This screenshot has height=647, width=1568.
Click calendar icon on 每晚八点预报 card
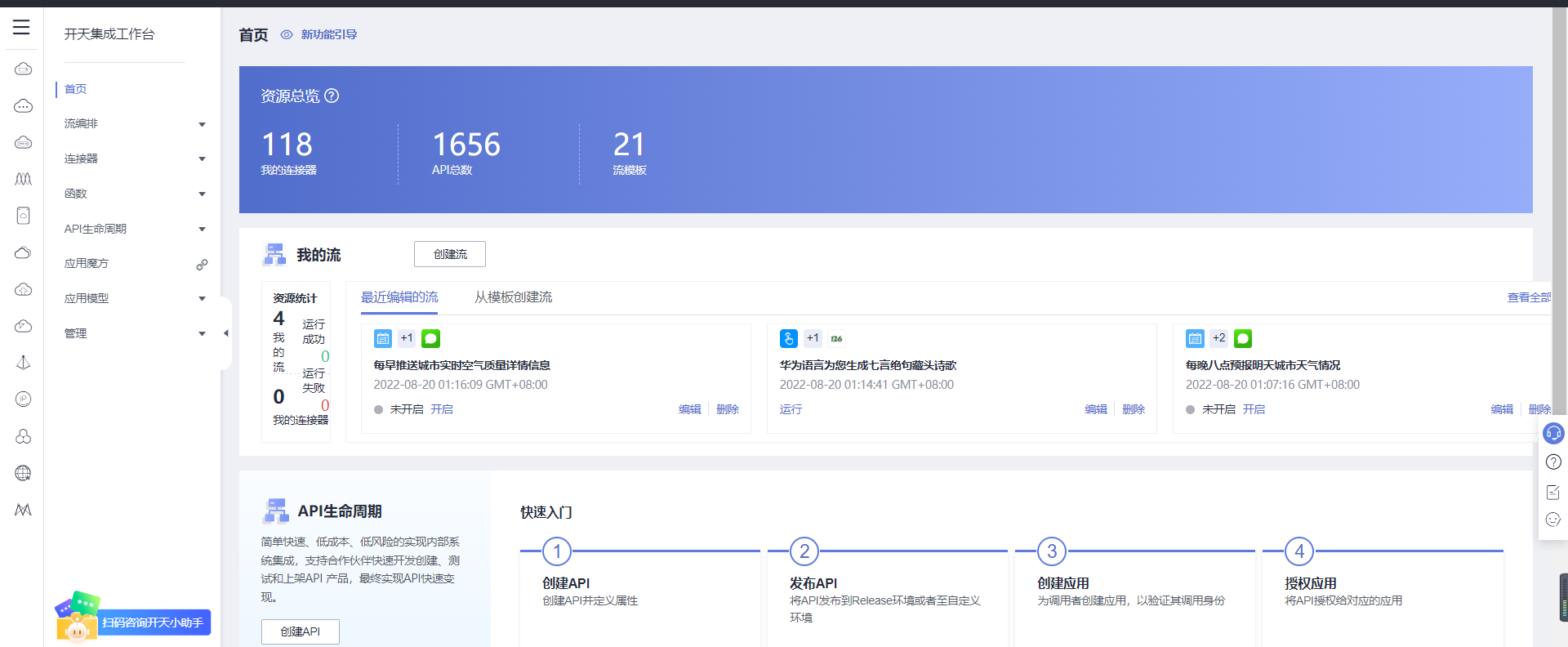point(1195,338)
